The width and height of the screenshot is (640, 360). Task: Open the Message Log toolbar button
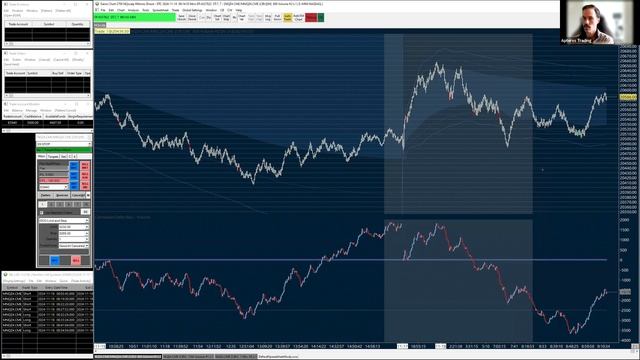click(x=268, y=18)
